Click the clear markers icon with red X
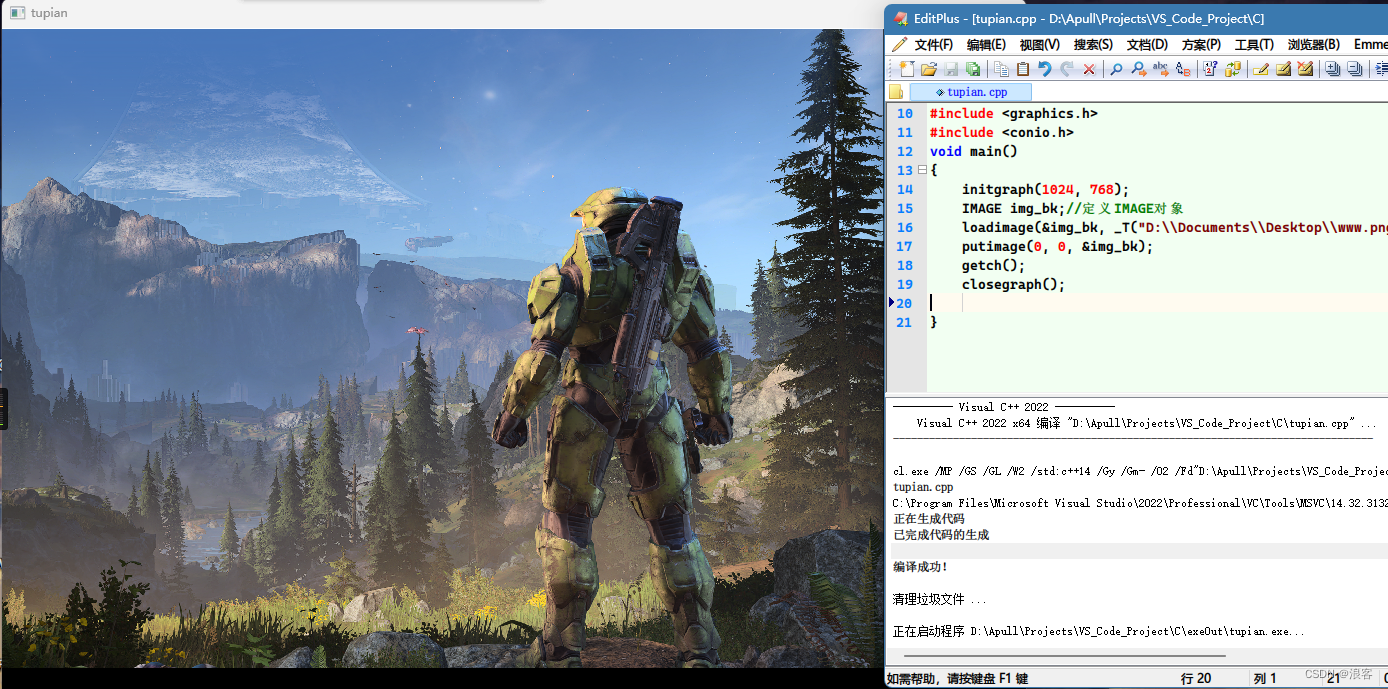1388x689 pixels. click(x=1305, y=69)
